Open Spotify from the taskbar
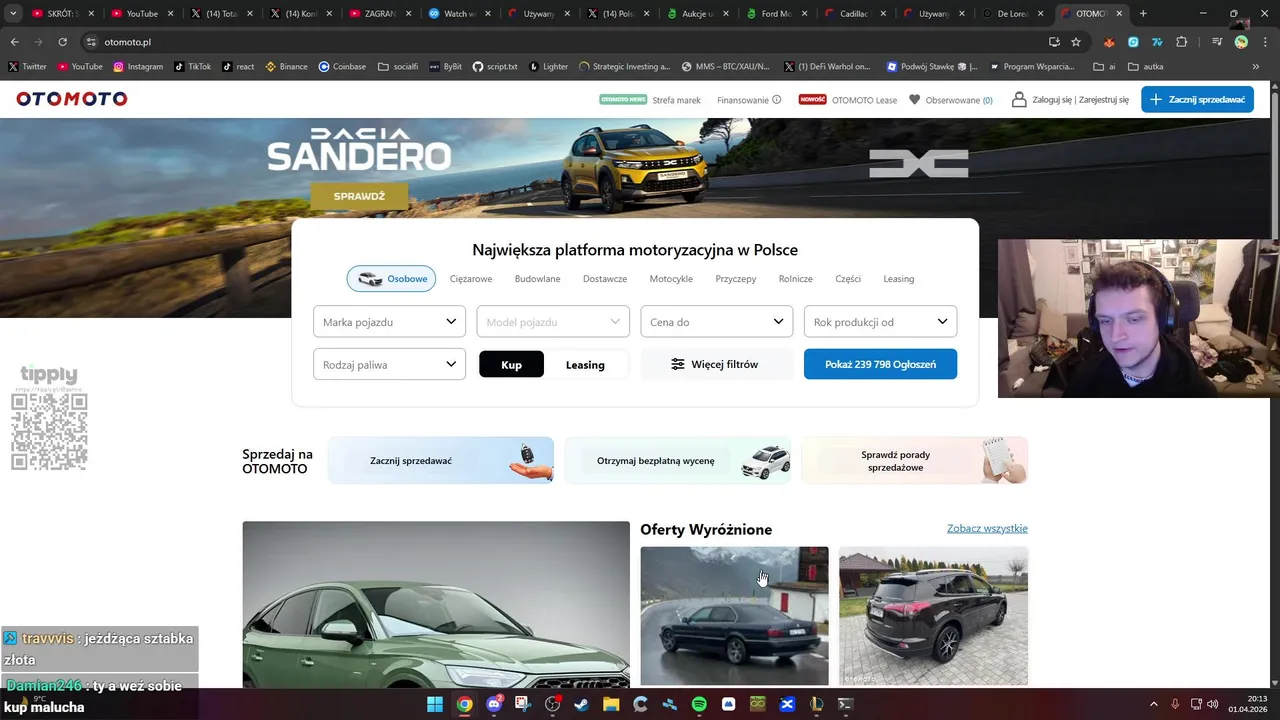 pyautogui.click(x=699, y=704)
